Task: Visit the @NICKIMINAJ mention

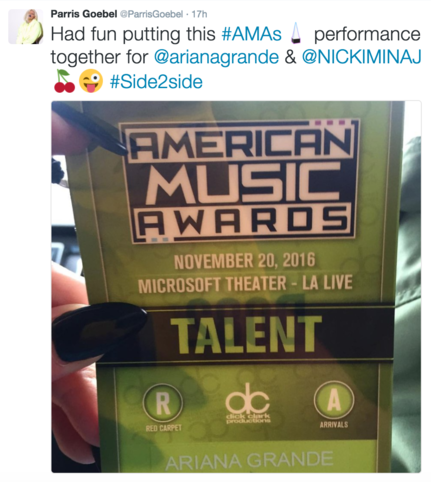Action: click(x=361, y=57)
